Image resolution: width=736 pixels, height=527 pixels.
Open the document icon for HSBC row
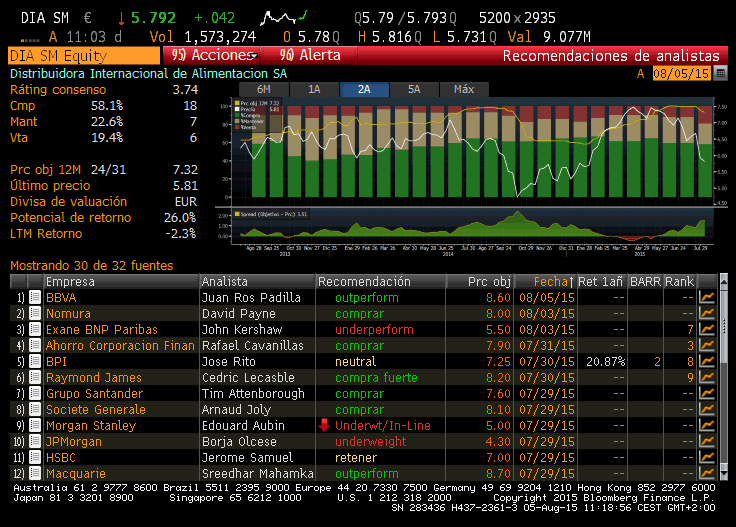pos(35,457)
